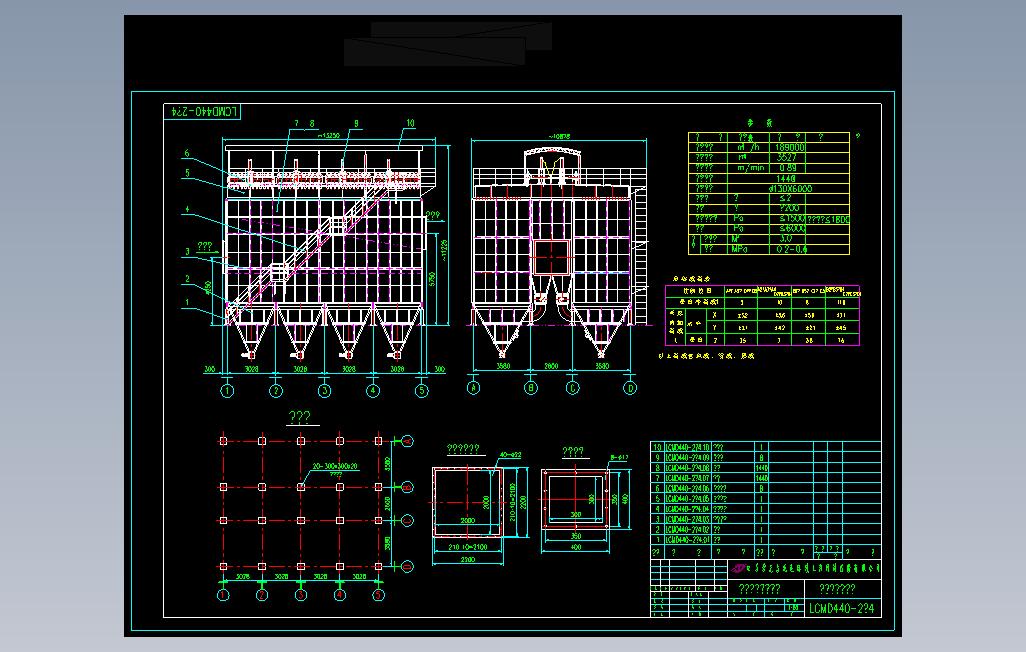
Task: Select the 3527 value in the parameter table
Action: (787, 158)
